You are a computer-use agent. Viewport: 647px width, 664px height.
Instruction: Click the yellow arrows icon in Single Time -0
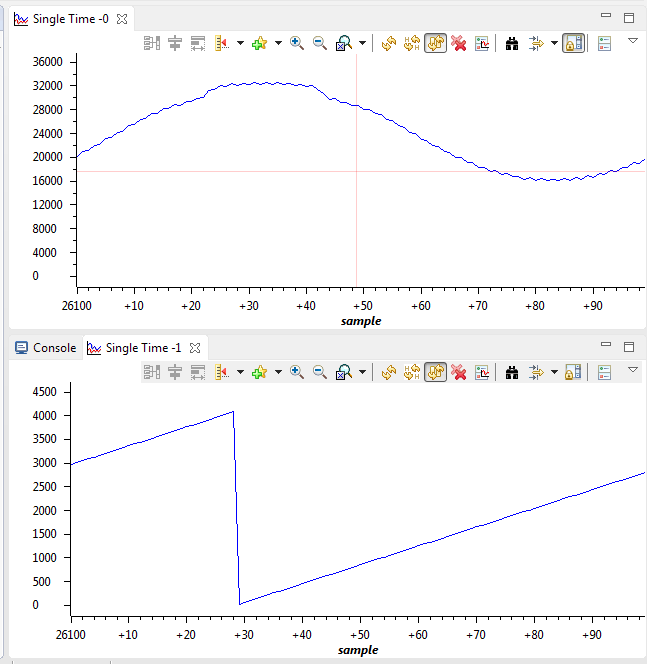(x=536, y=43)
